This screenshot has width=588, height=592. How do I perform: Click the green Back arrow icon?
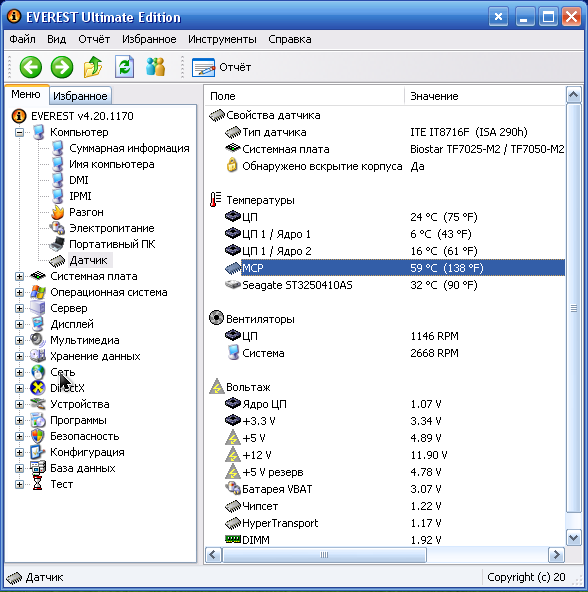(31, 67)
